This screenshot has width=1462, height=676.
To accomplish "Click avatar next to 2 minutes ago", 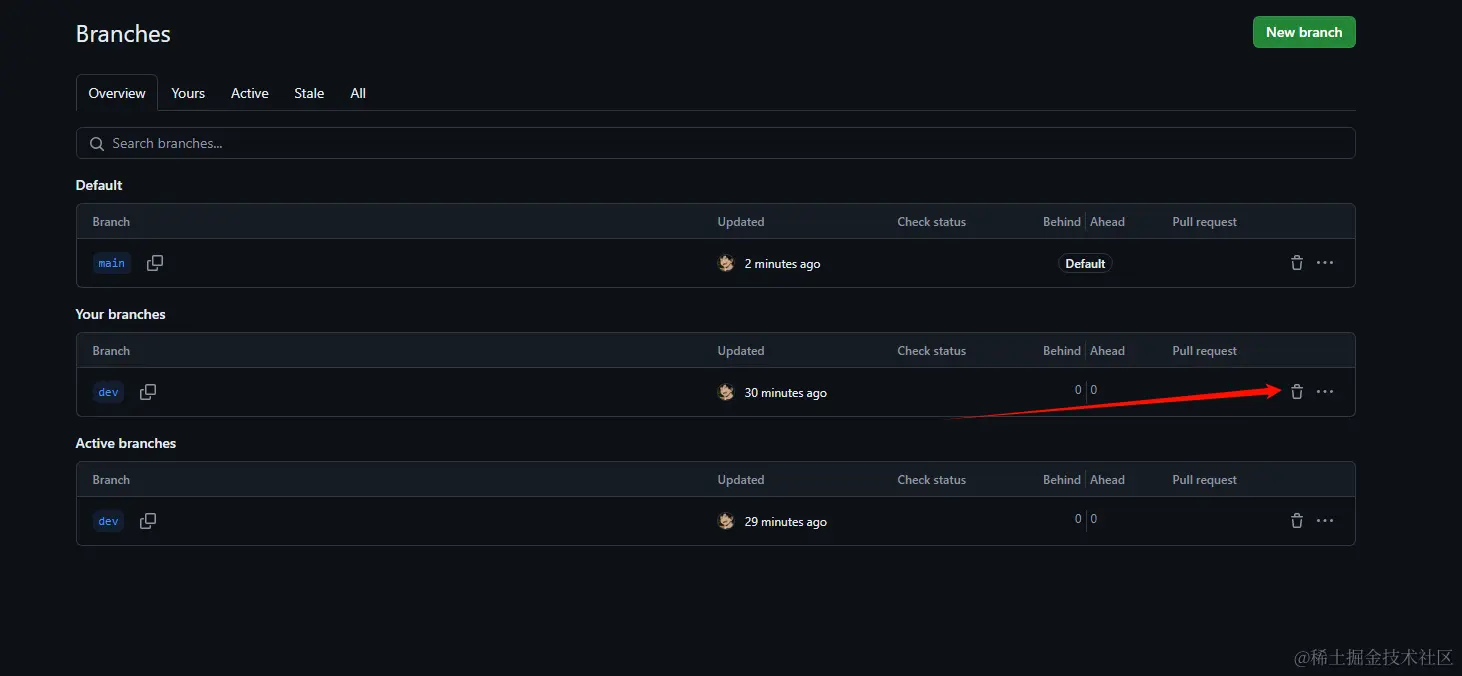I will click(727, 263).
